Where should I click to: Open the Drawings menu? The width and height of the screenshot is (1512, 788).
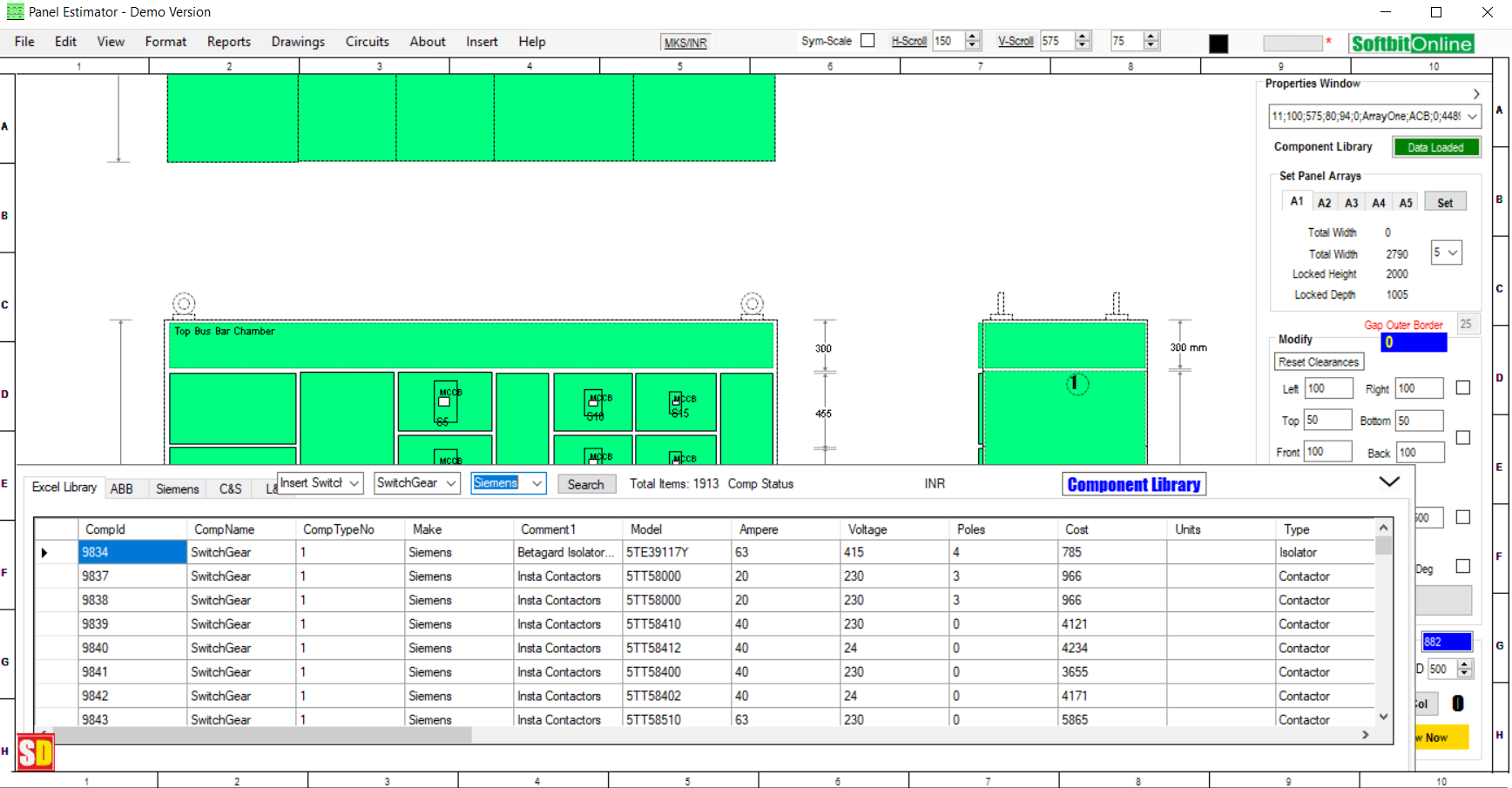point(298,42)
